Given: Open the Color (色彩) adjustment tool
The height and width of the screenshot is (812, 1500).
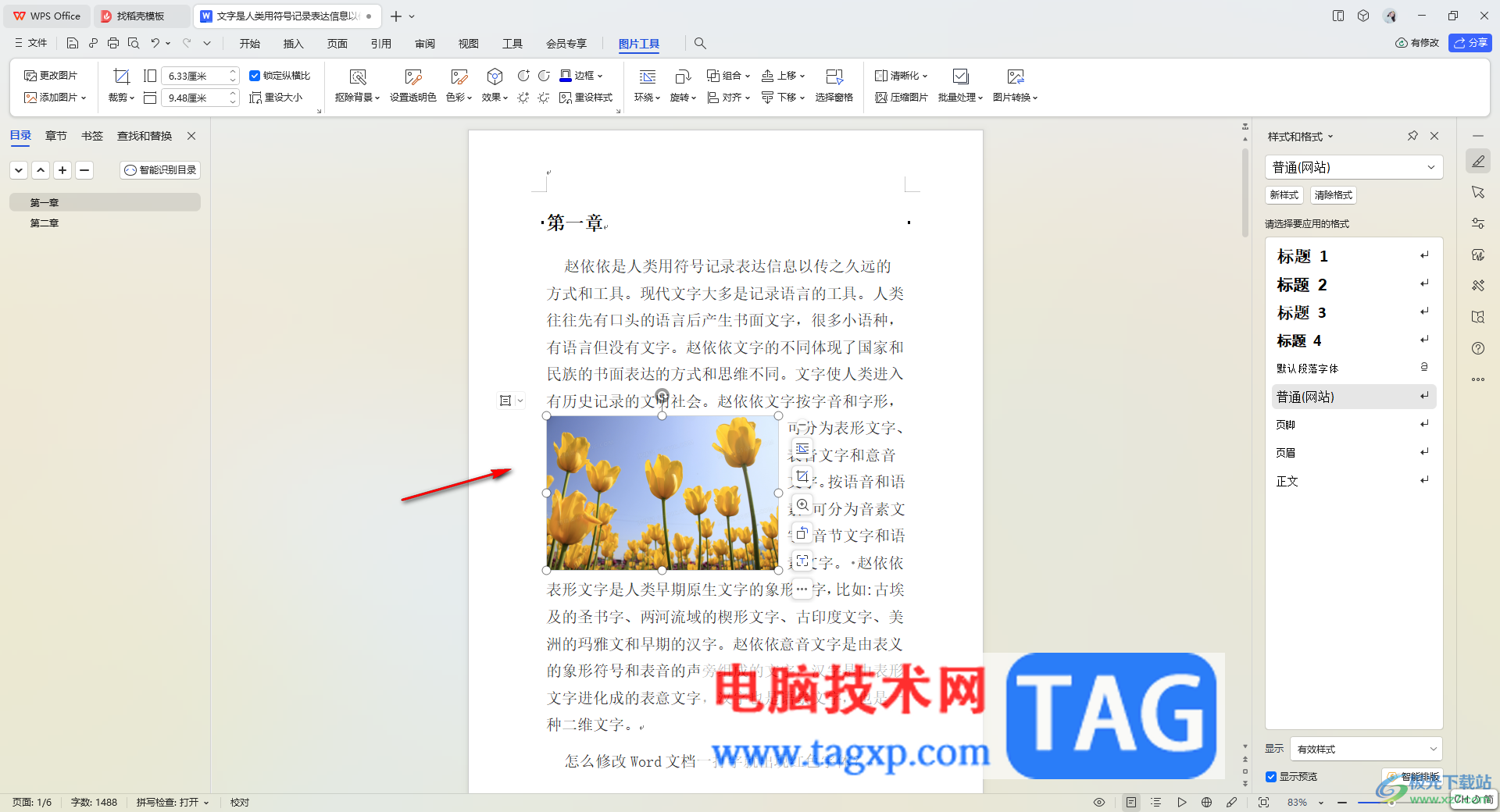Looking at the screenshot, I should [459, 86].
